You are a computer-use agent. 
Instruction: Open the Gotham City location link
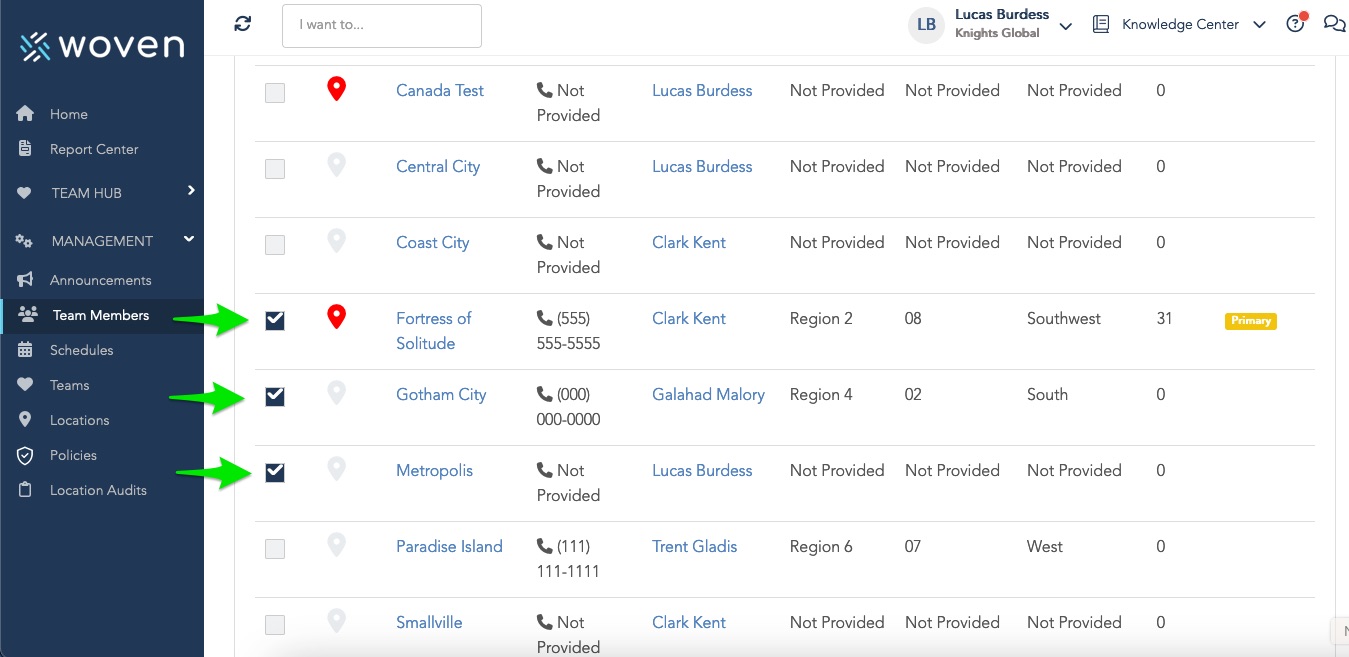[x=441, y=394]
